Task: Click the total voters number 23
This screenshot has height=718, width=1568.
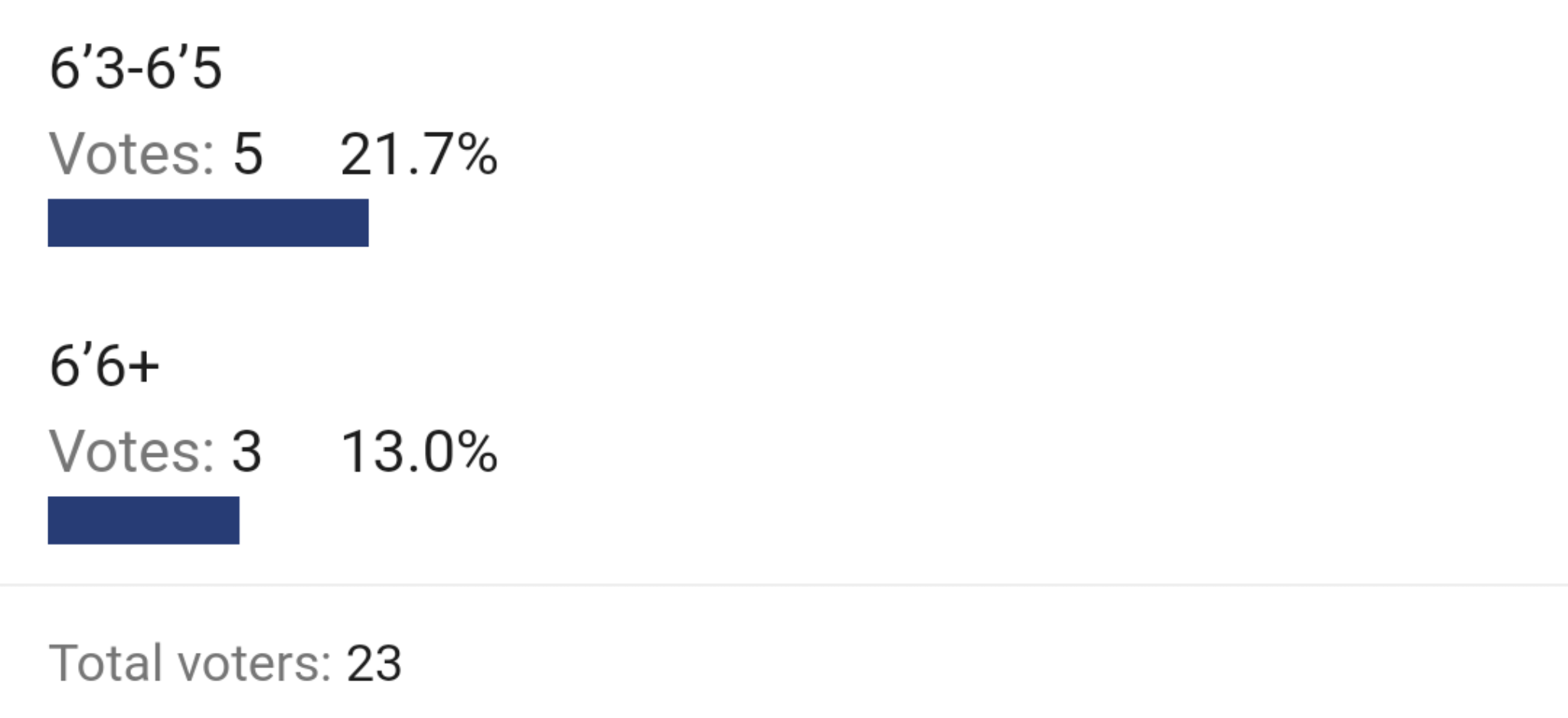Action: tap(374, 663)
